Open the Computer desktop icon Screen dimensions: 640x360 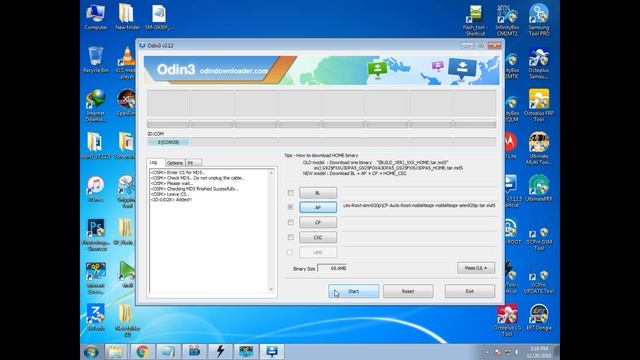[96, 17]
